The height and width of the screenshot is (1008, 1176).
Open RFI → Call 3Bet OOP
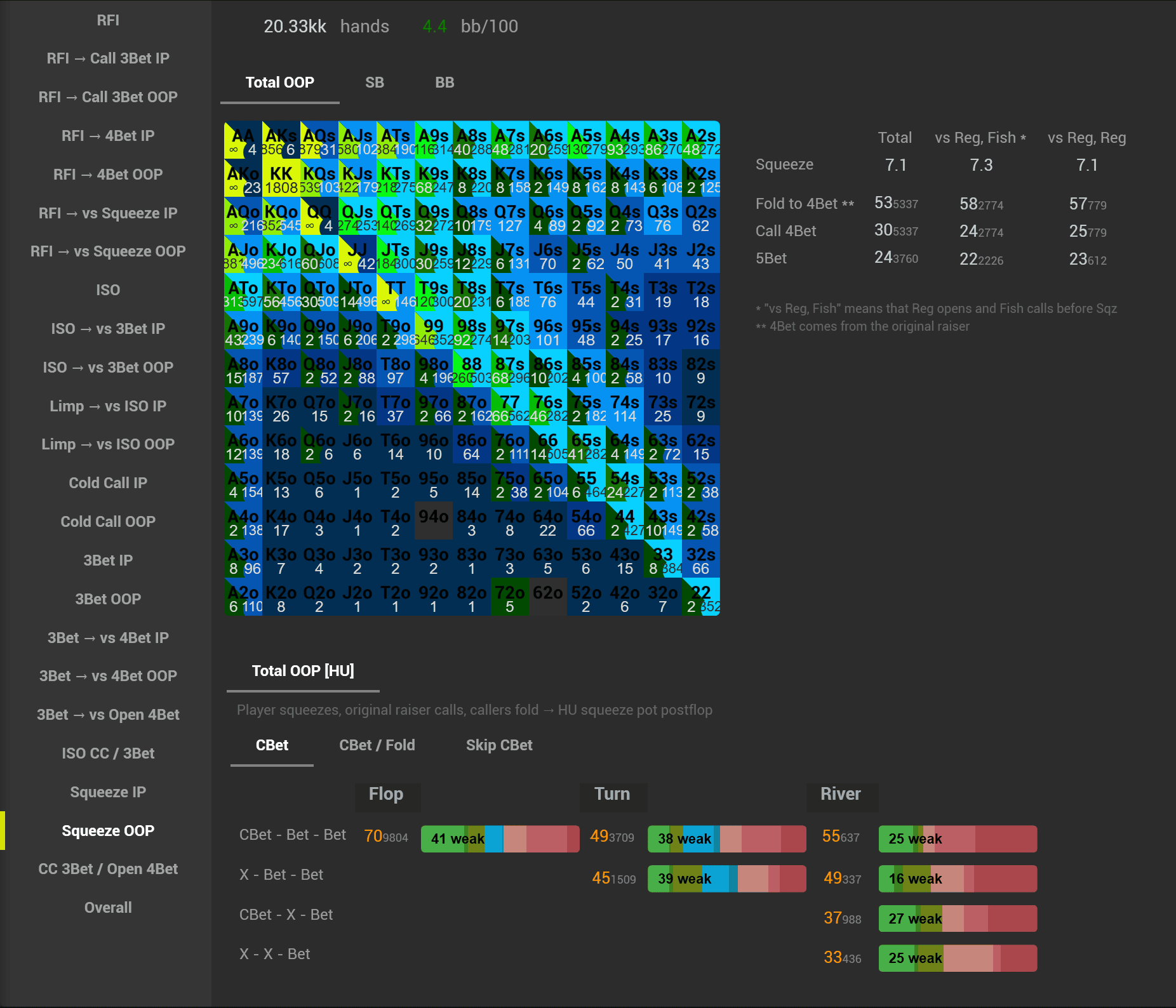click(108, 97)
